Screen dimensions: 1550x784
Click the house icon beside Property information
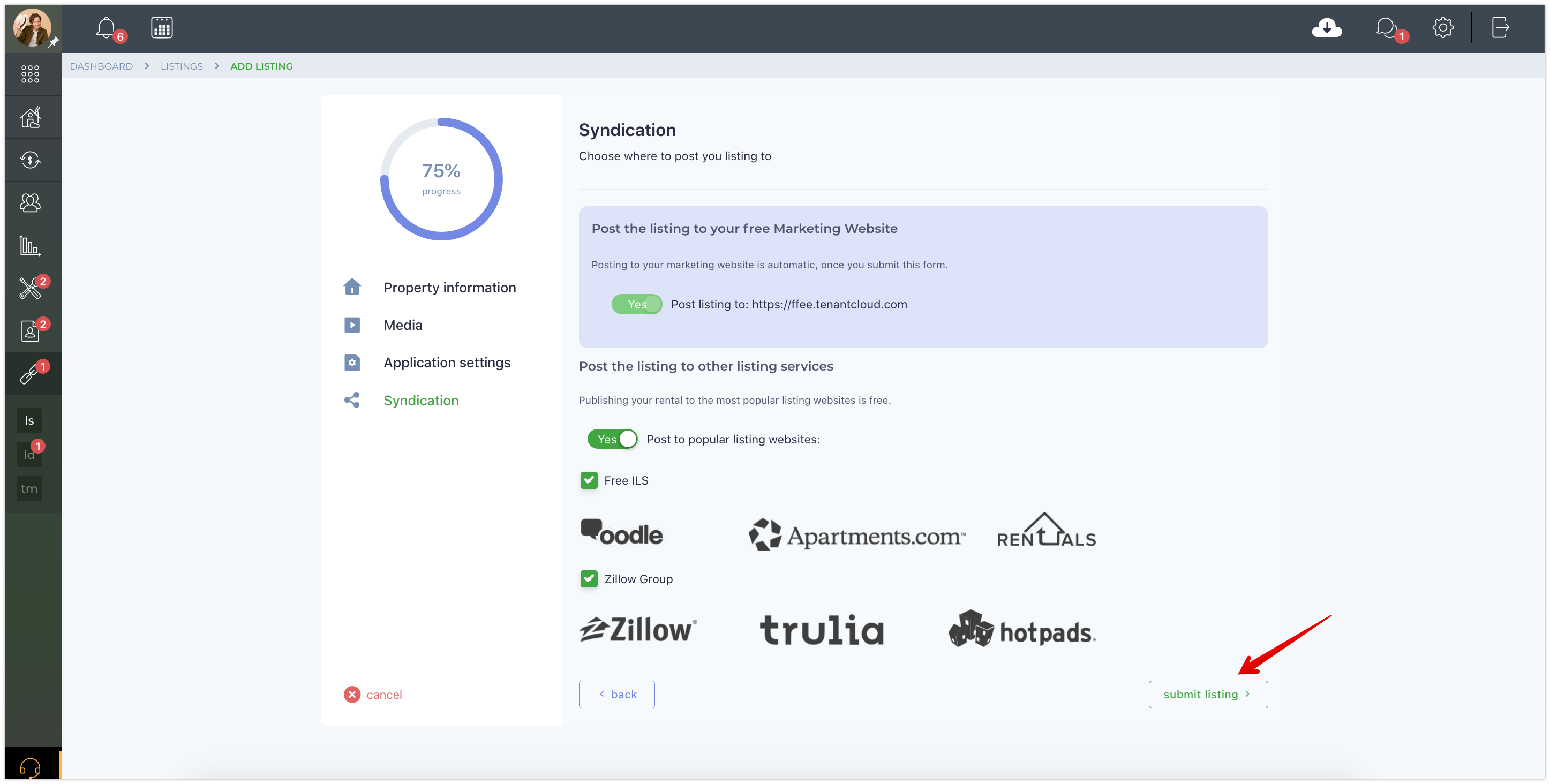pos(352,287)
